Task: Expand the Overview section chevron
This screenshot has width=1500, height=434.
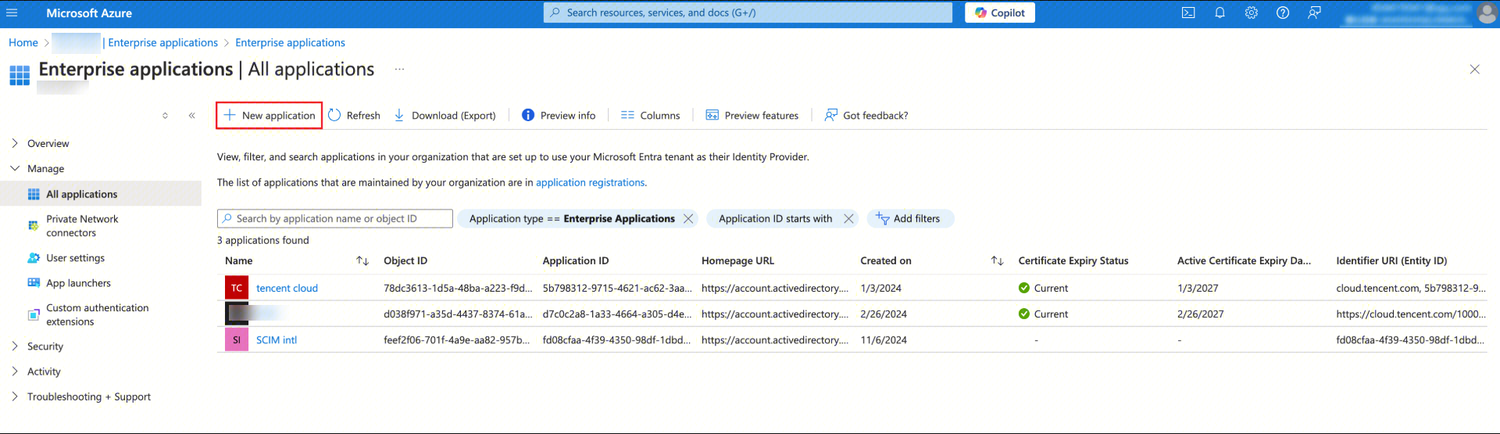Action: (15, 144)
